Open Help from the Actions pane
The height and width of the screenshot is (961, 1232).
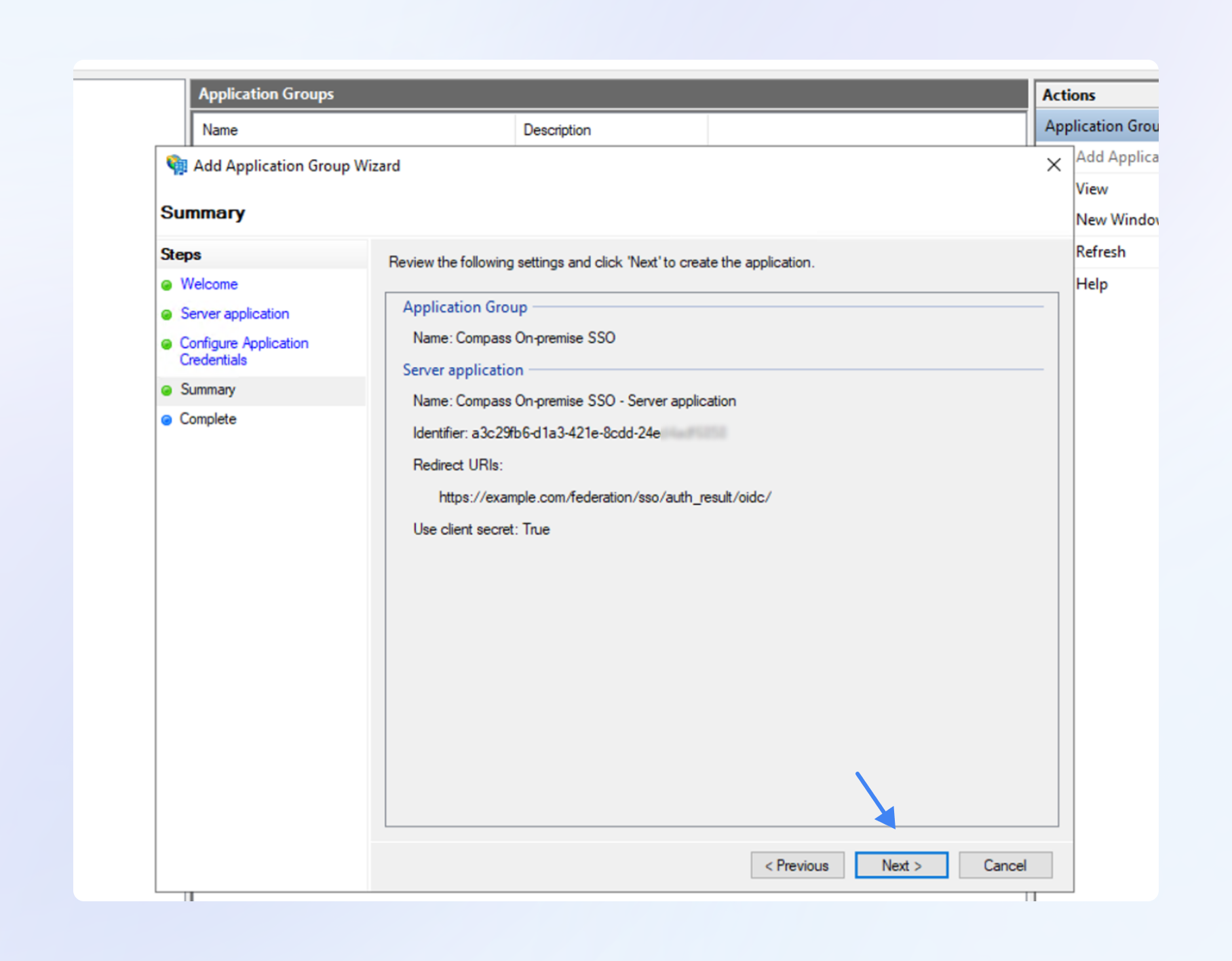1092,284
